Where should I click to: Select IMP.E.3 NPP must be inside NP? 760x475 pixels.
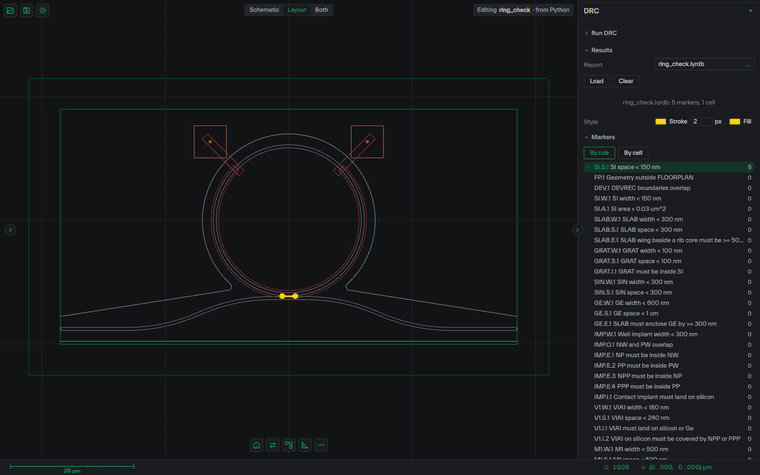(668, 376)
